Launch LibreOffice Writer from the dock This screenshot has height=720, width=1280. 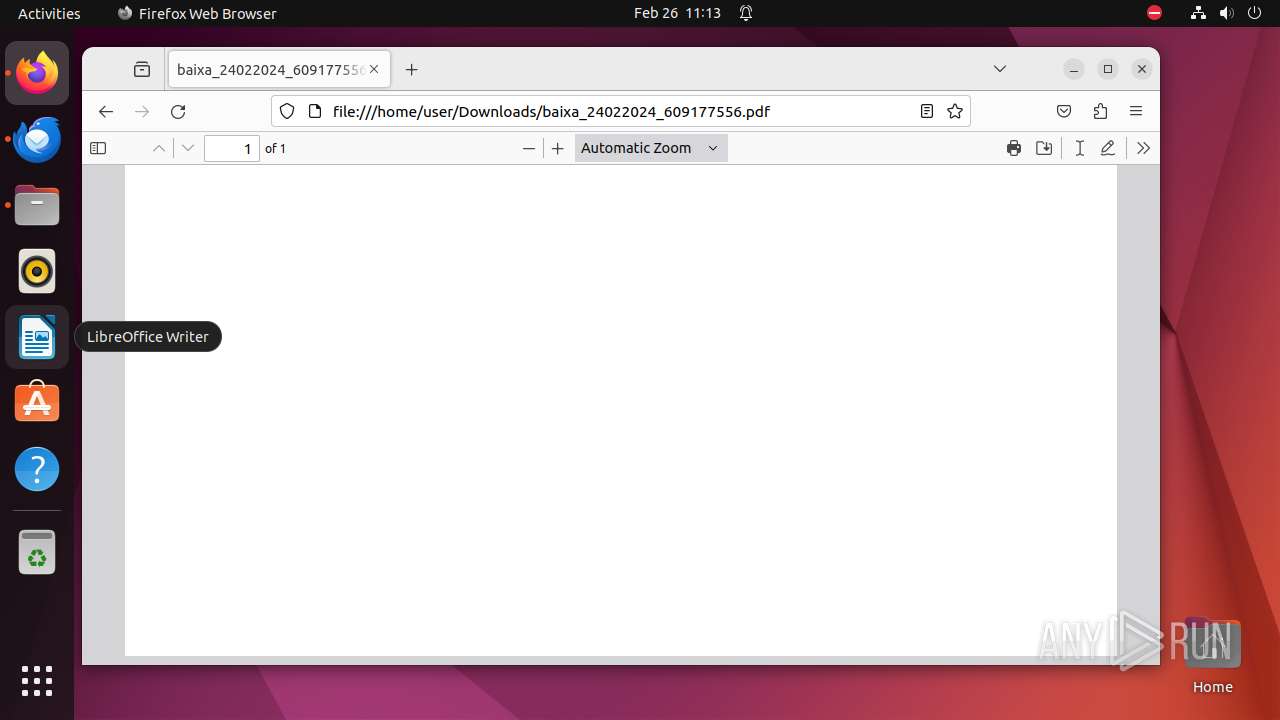37,337
